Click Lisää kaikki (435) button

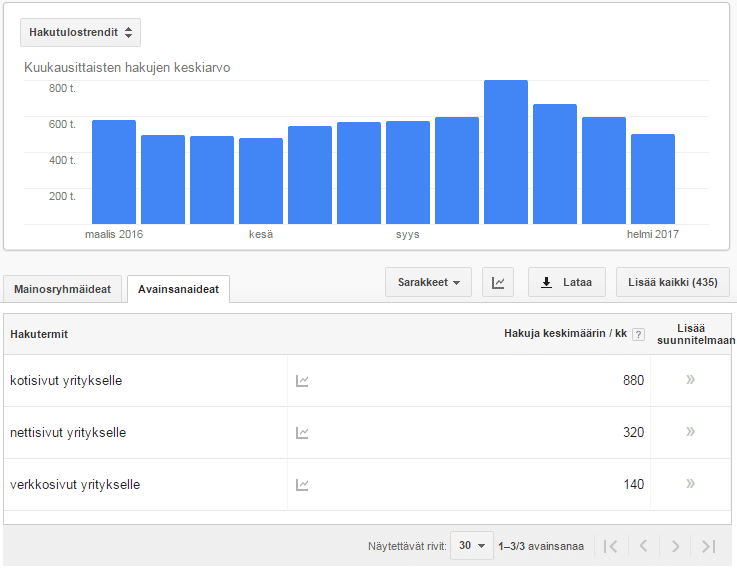[x=673, y=283]
